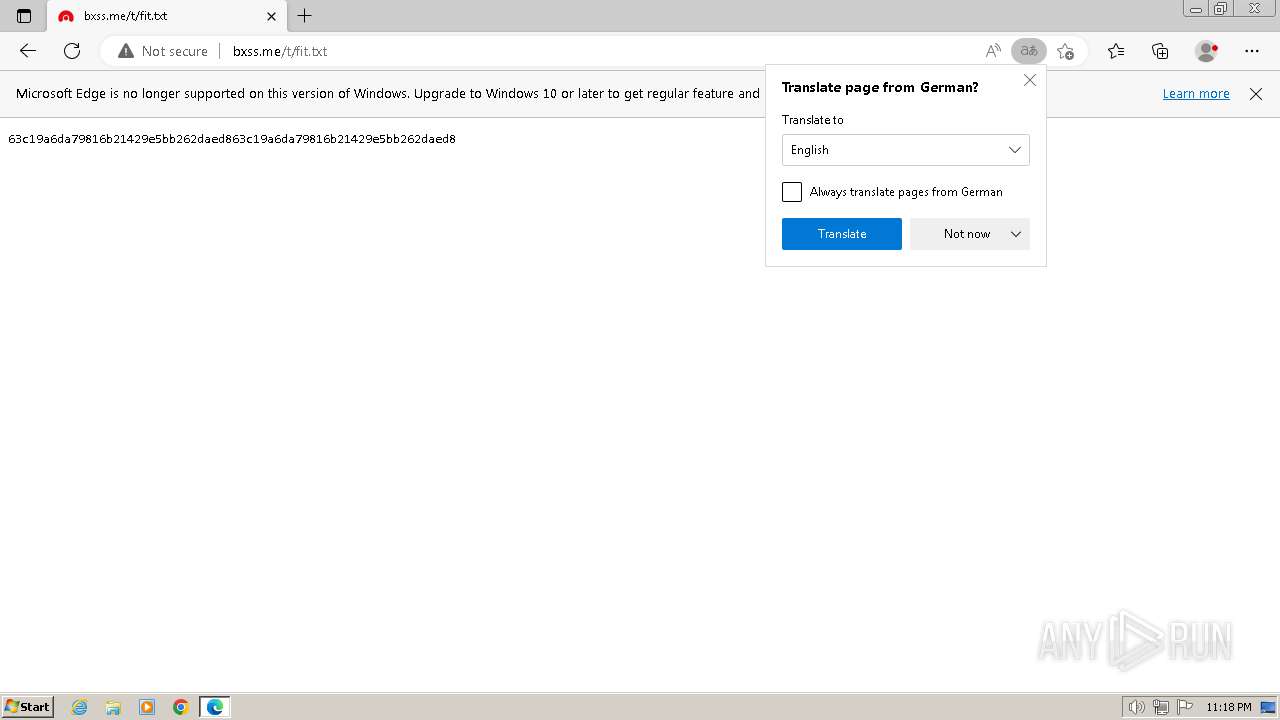
Task: Select the bxss.me/t/fit.txt tab
Action: (x=166, y=16)
